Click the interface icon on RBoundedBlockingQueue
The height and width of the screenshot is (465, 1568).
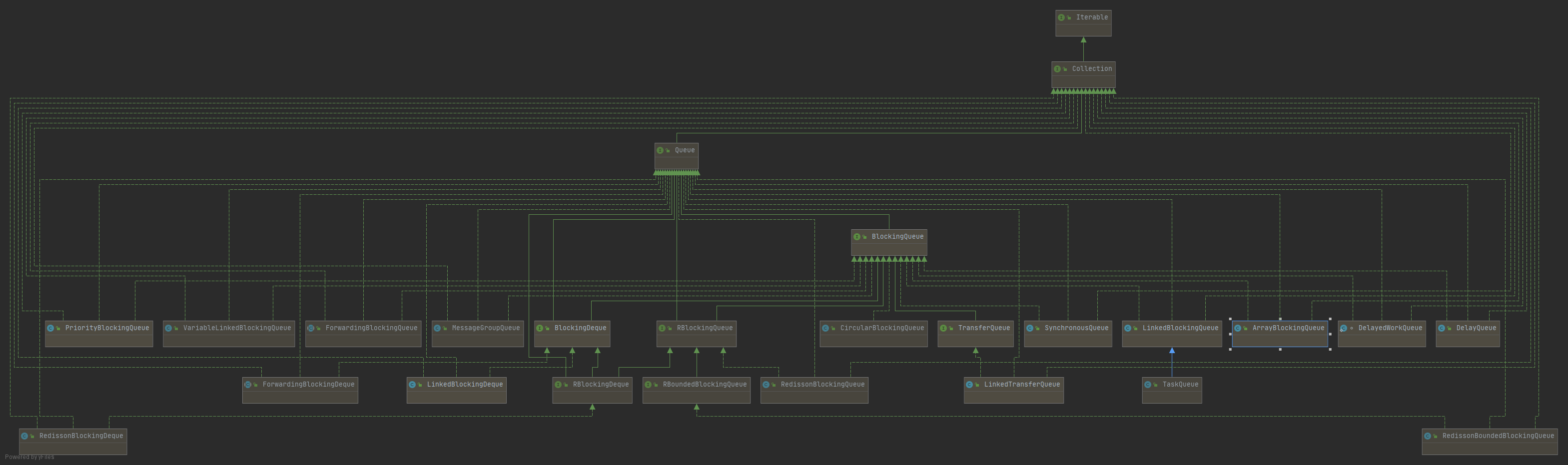pos(648,385)
